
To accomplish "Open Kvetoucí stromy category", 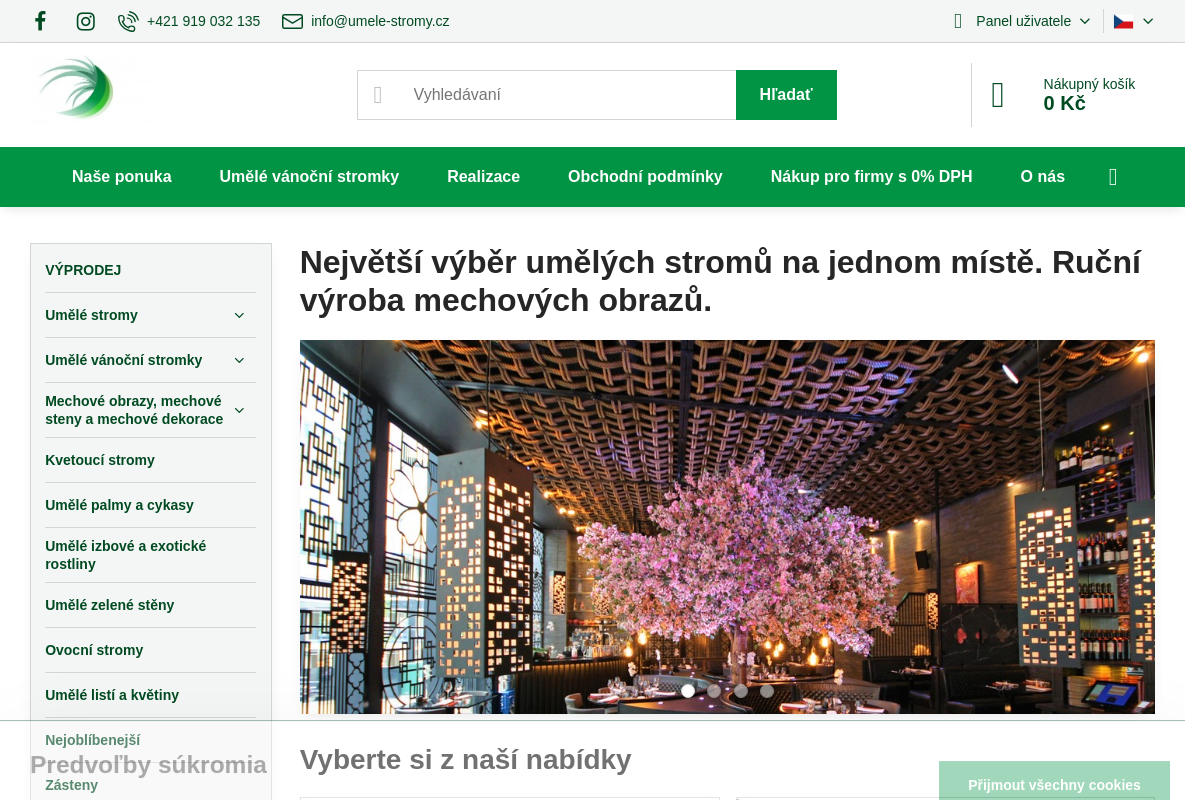I will click(100, 460).
